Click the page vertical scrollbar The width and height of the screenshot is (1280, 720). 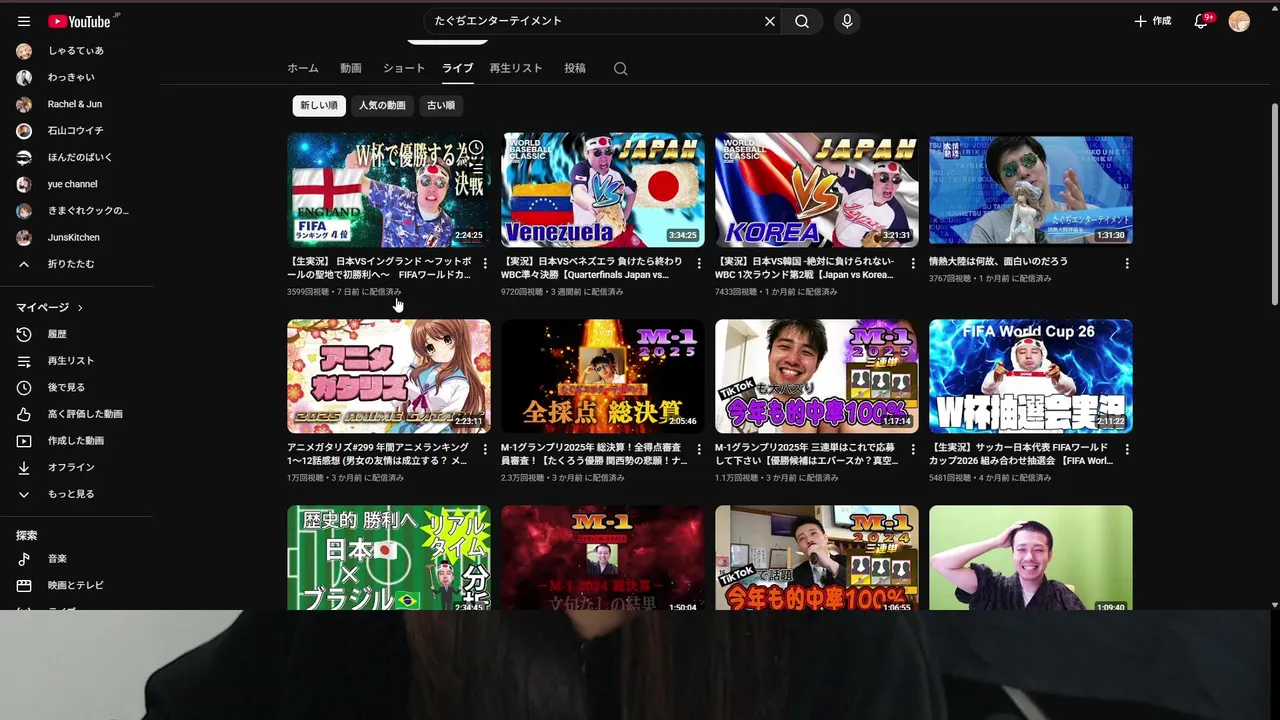tap(1274, 205)
